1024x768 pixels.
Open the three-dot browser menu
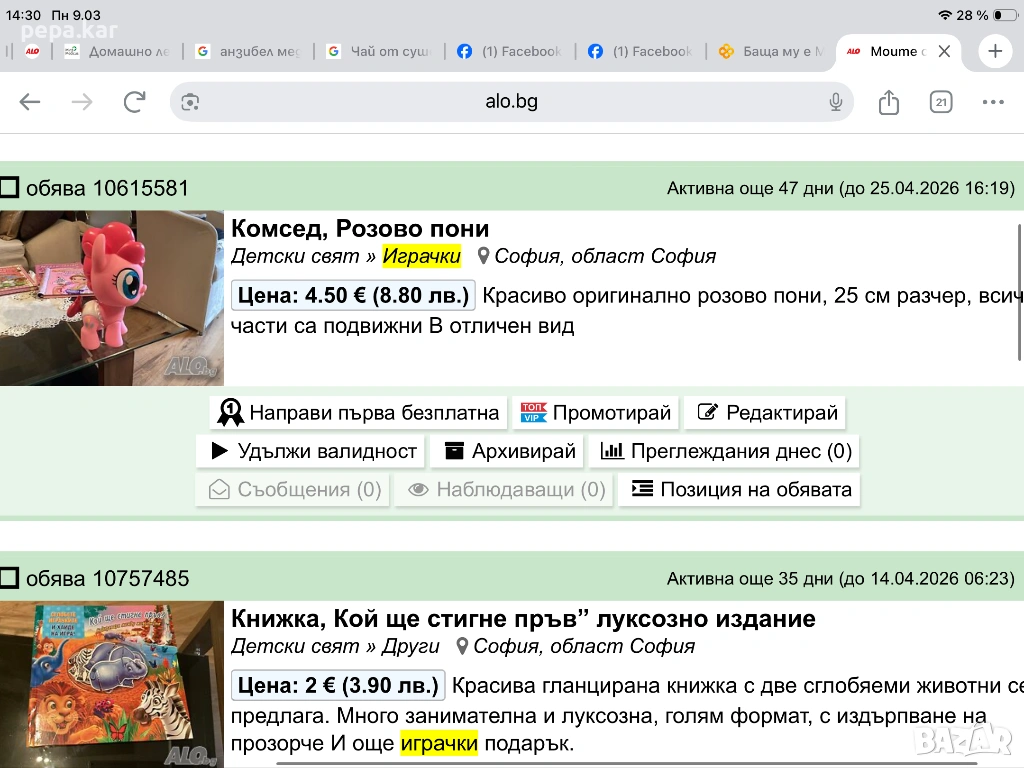coord(993,102)
